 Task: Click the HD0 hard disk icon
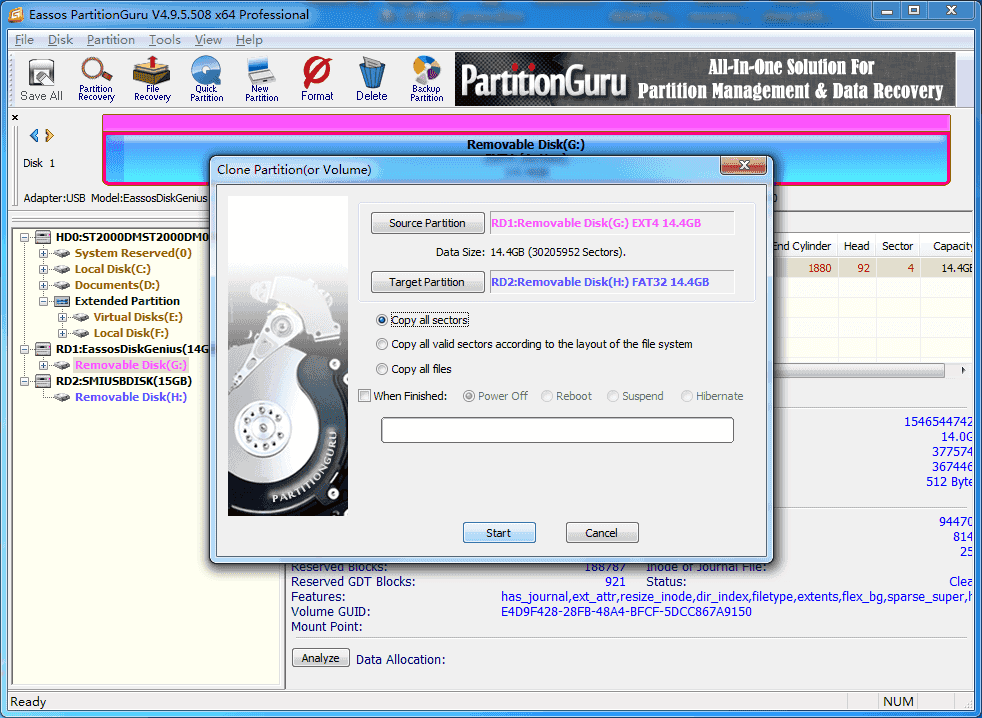coord(43,237)
